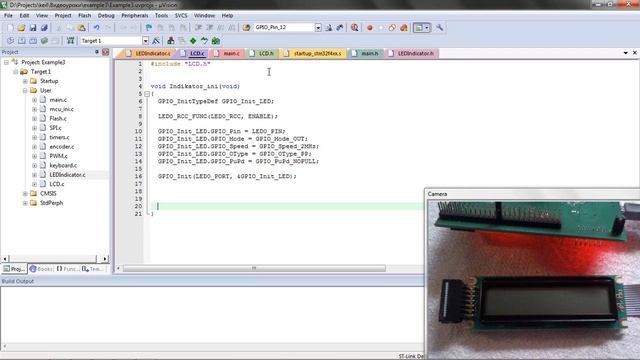Switch to the LCD.h editor tab
Viewport: 640px width, 360px height.
click(262, 53)
